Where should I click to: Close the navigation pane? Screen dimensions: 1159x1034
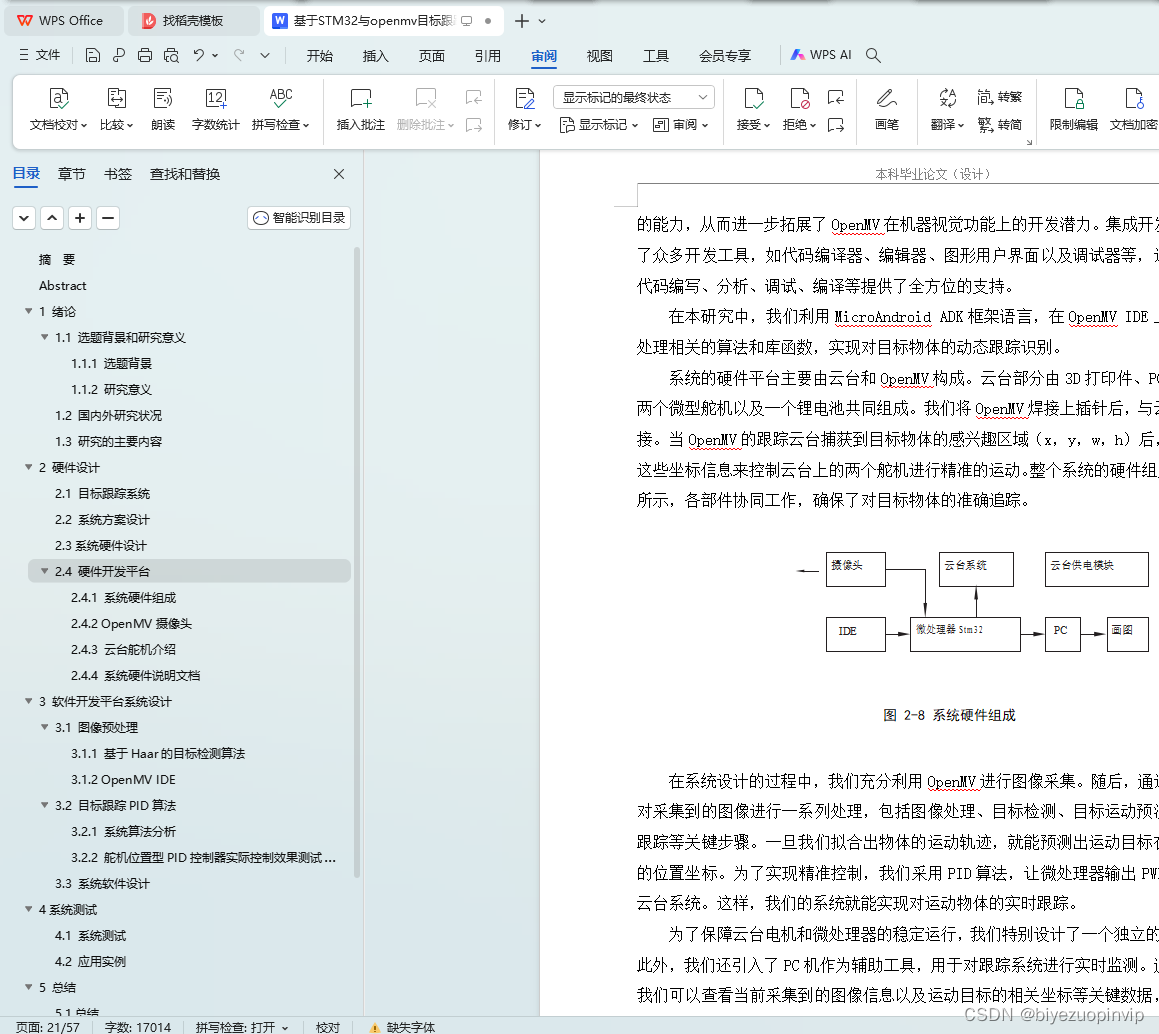point(339,174)
